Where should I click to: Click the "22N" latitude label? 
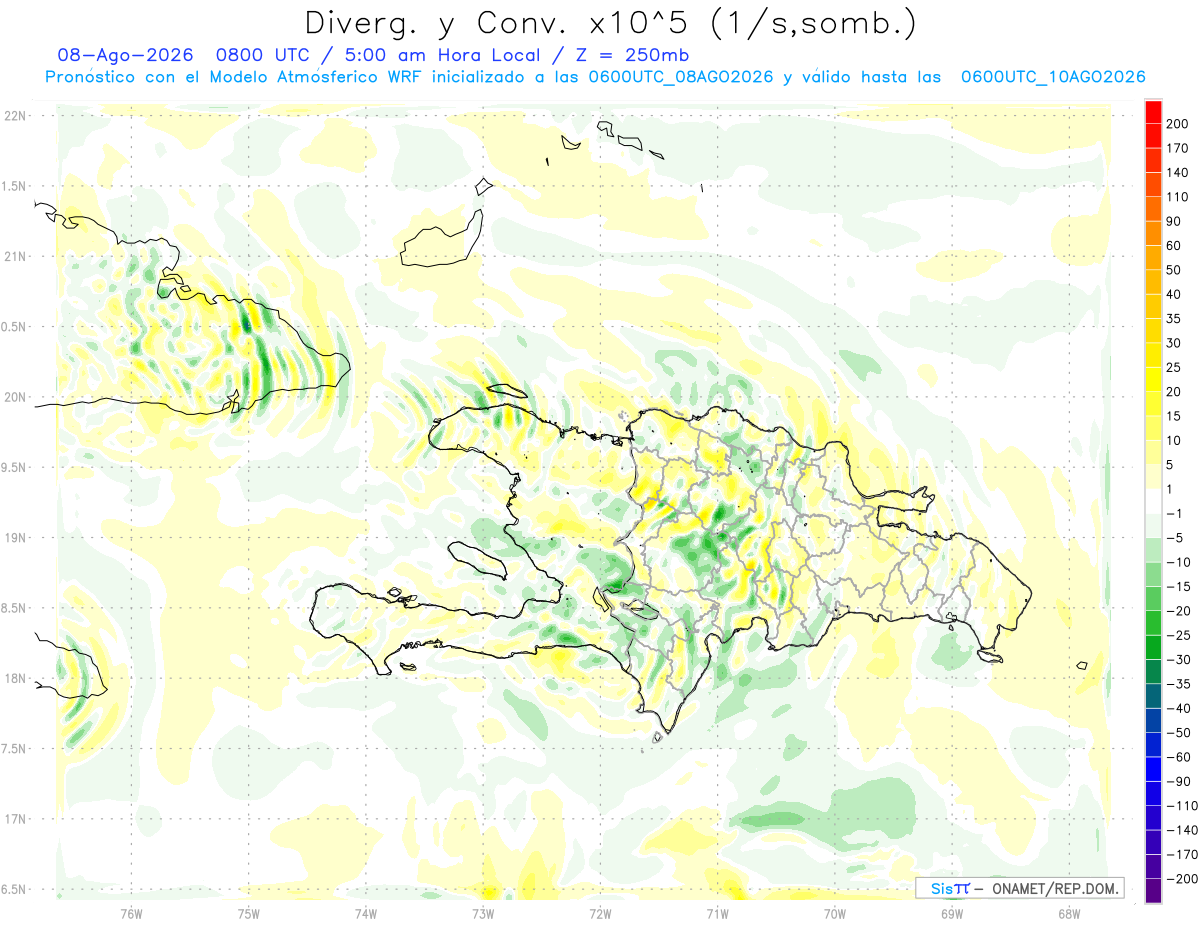(14, 116)
